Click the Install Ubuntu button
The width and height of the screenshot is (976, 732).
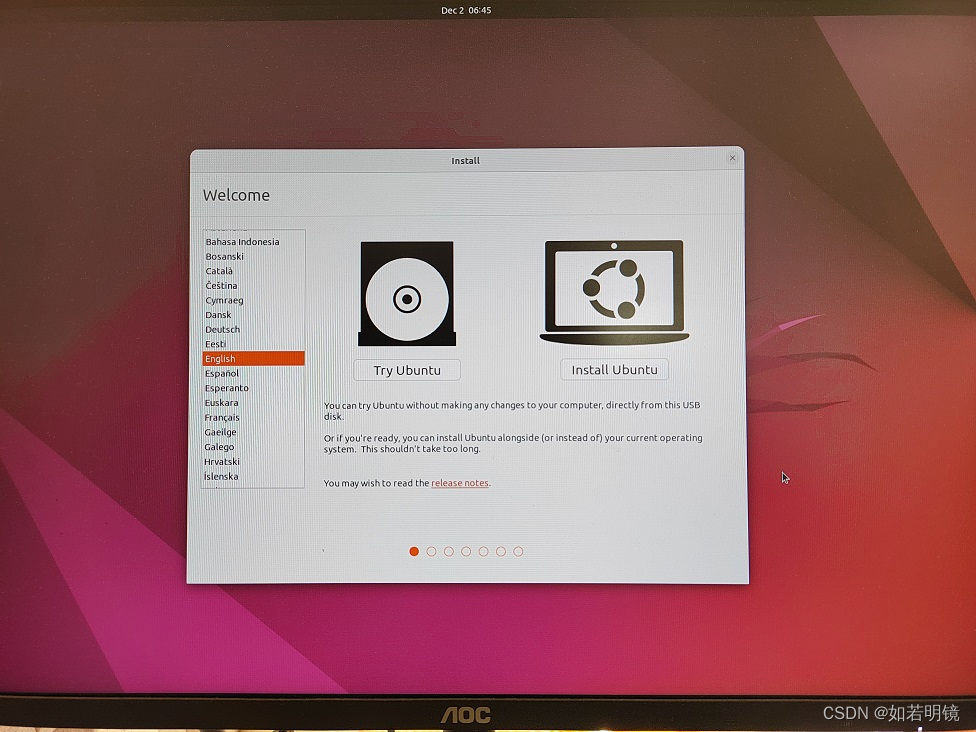(614, 370)
